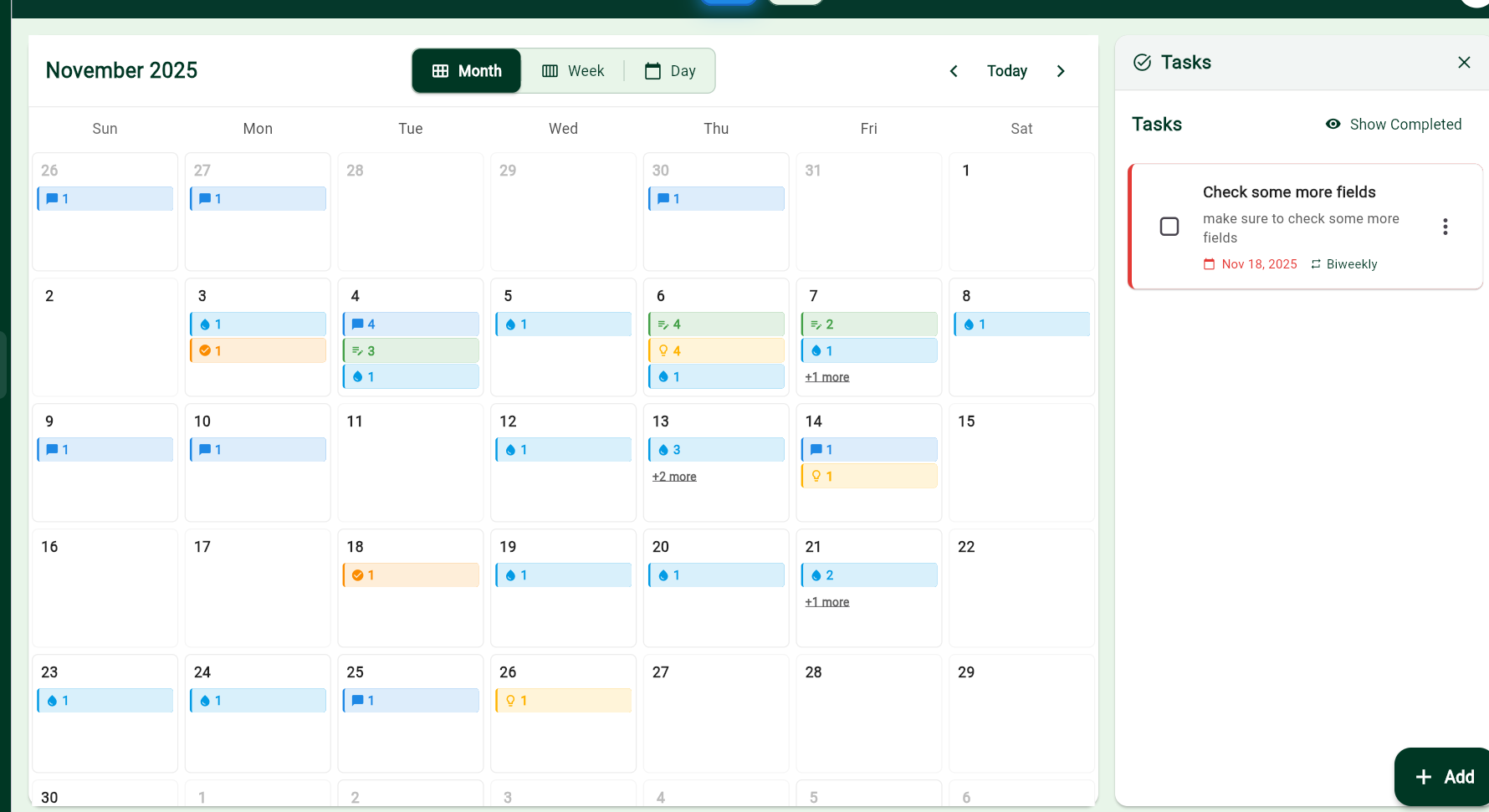Jump to today using the Today button
This screenshot has height=812, width=1489.
tap(1006, 71)
